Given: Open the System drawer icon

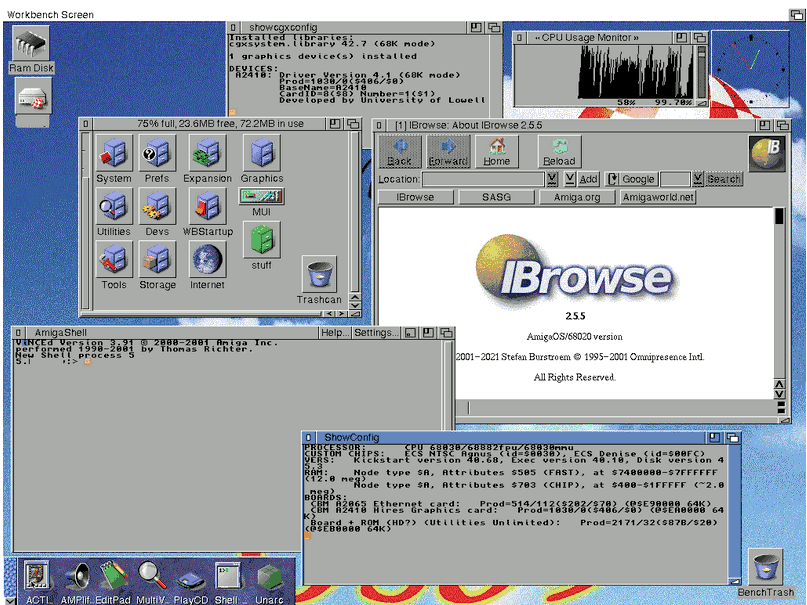Looking at the screenshot, I should pos(113,155).
